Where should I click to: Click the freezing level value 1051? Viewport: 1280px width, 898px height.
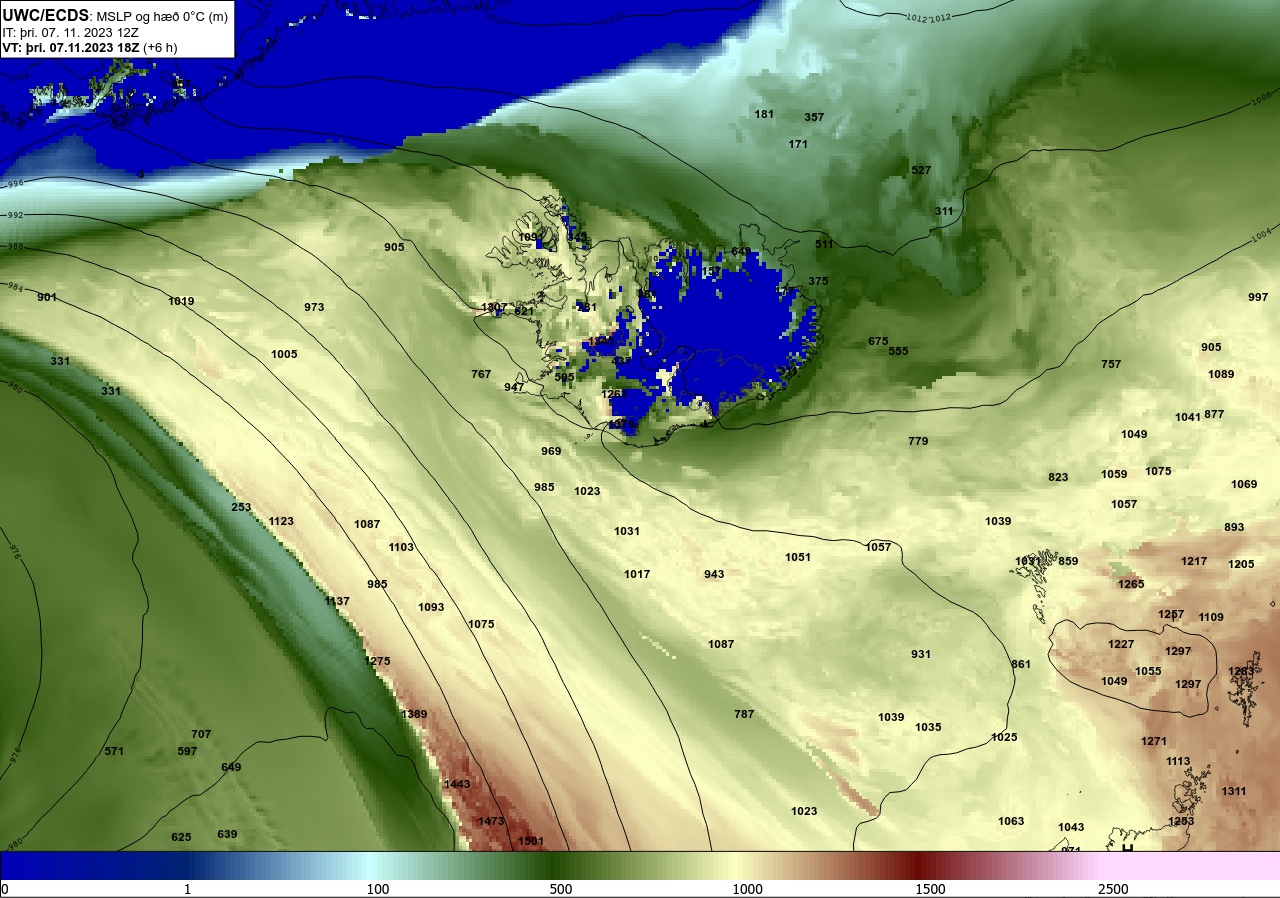click(798, 557)
